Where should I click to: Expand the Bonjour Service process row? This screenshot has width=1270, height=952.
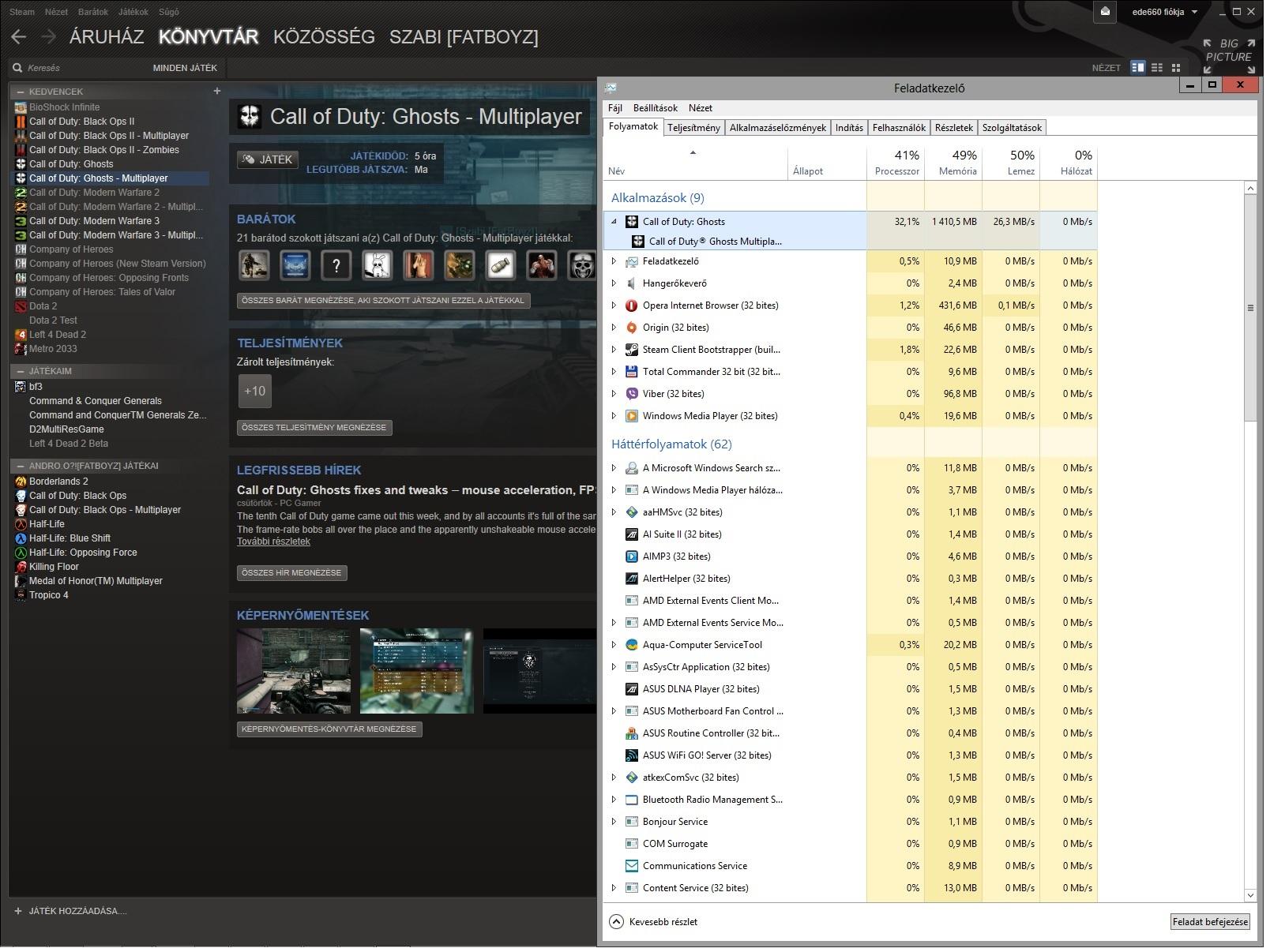pyautogui.click(x=614, y=822)
